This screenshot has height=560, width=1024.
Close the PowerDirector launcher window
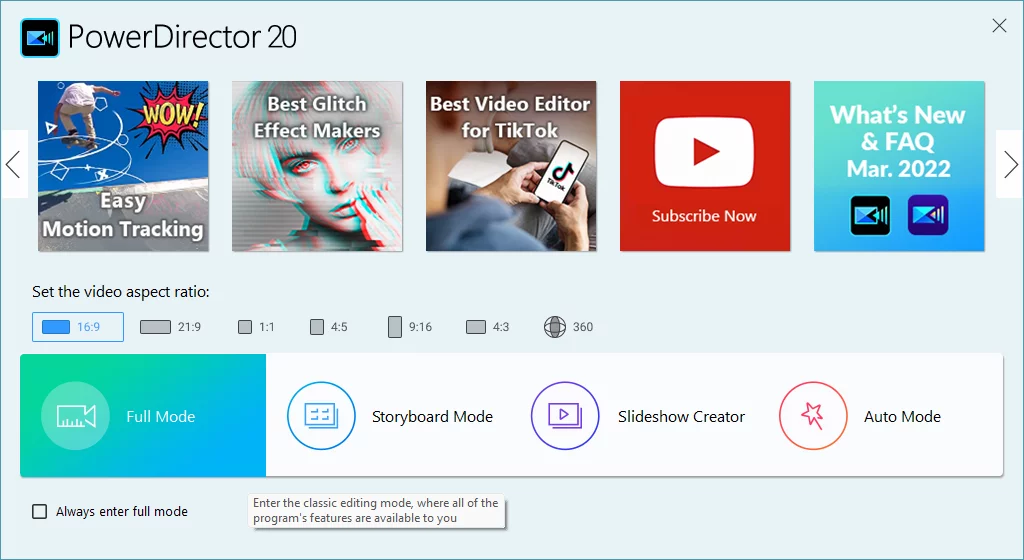999,25
